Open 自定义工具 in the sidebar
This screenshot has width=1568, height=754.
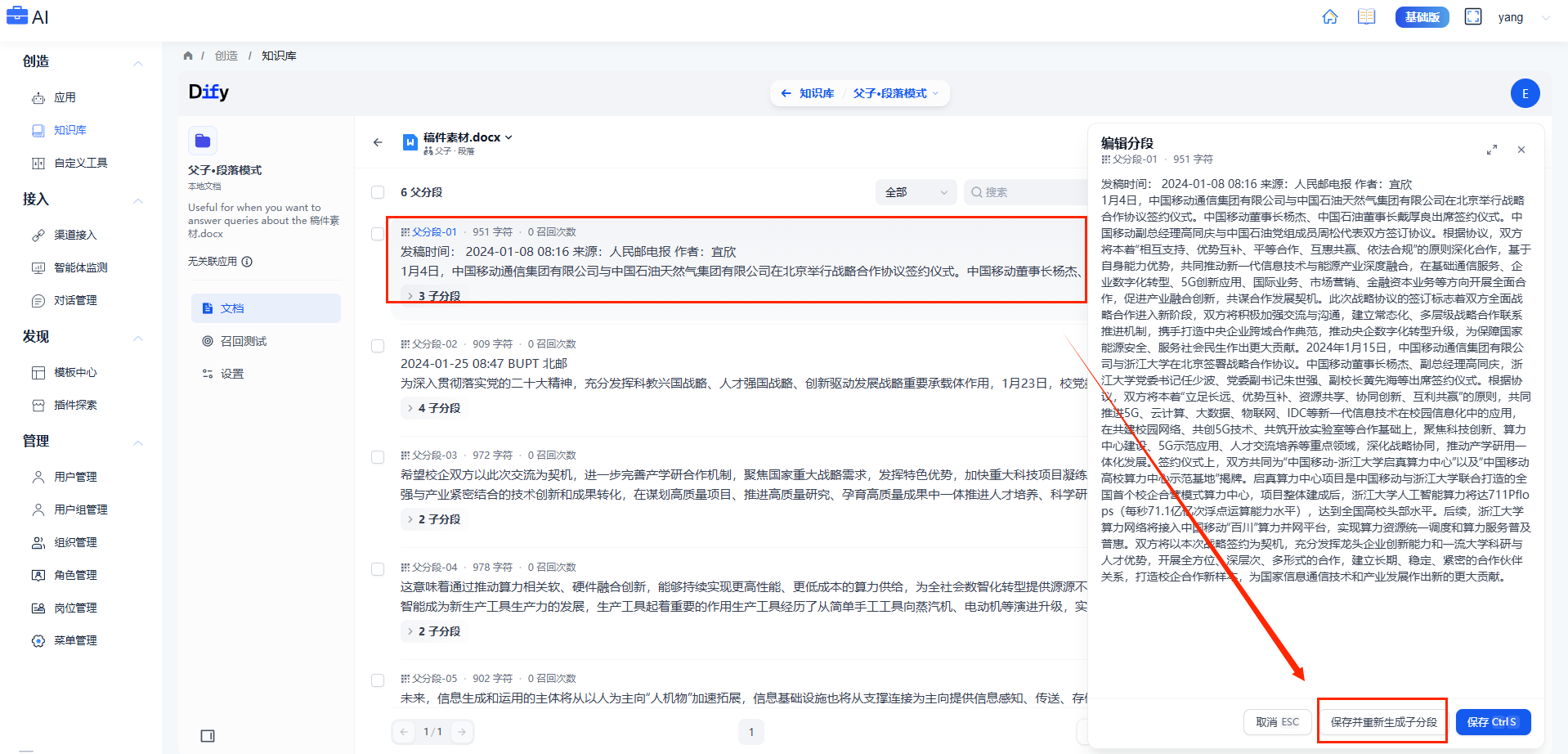click(82, 163)
